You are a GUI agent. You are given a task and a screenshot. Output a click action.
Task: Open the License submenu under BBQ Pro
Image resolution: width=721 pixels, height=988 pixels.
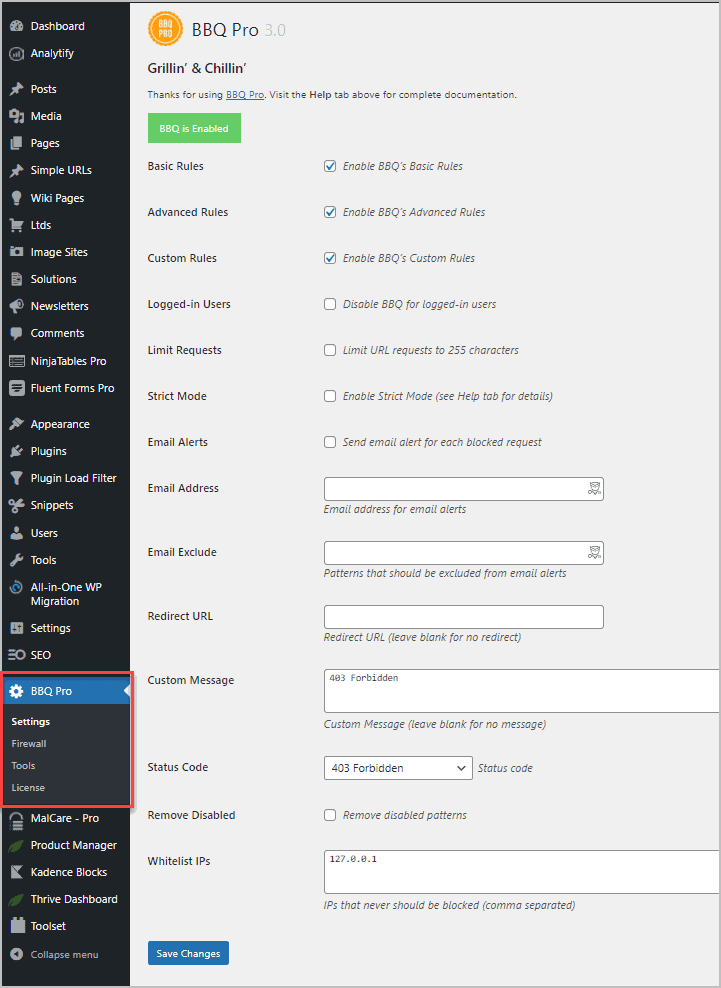coord(28,788)
